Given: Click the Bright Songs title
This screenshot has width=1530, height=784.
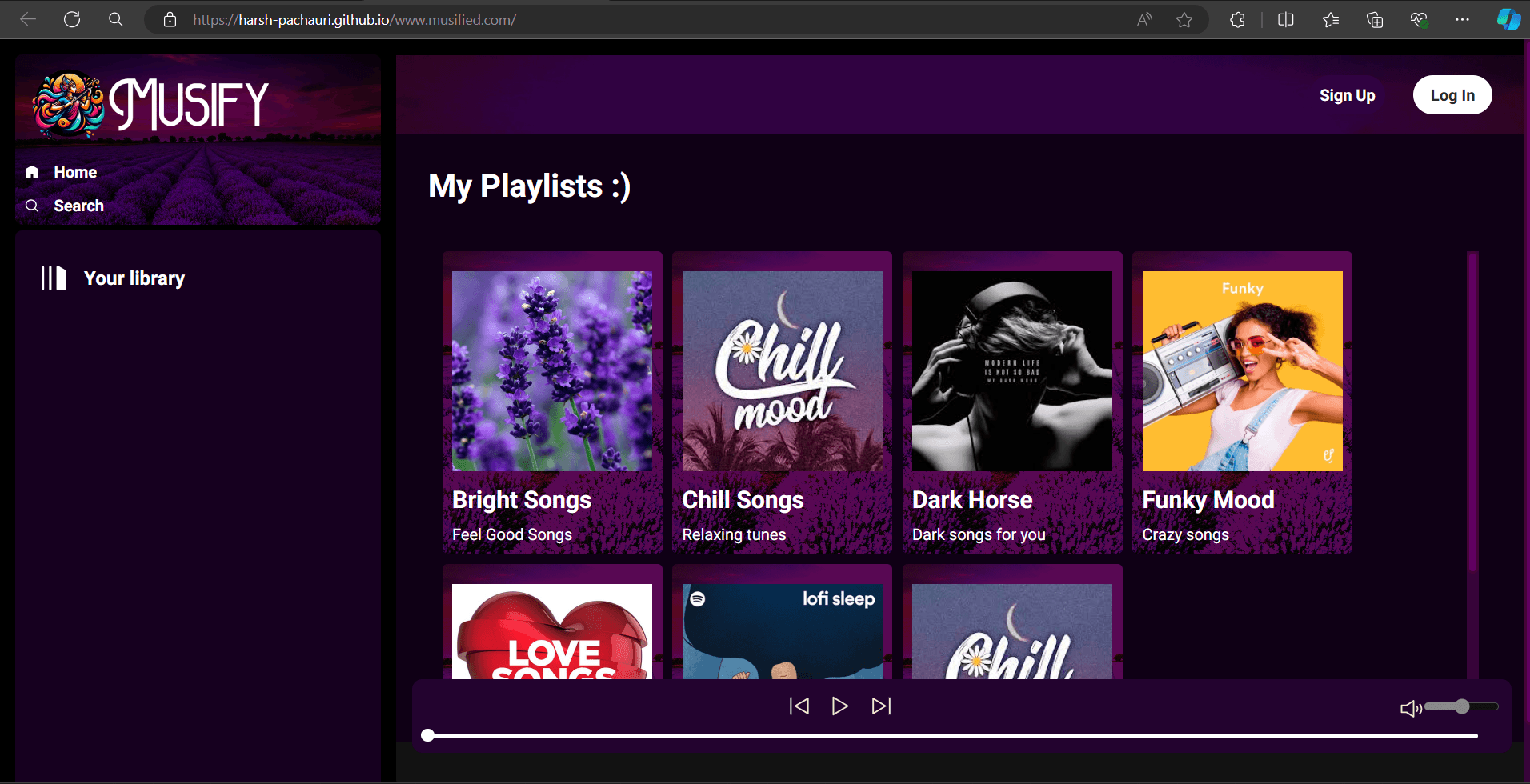Looking at the screenshot, I should [522, 500].
